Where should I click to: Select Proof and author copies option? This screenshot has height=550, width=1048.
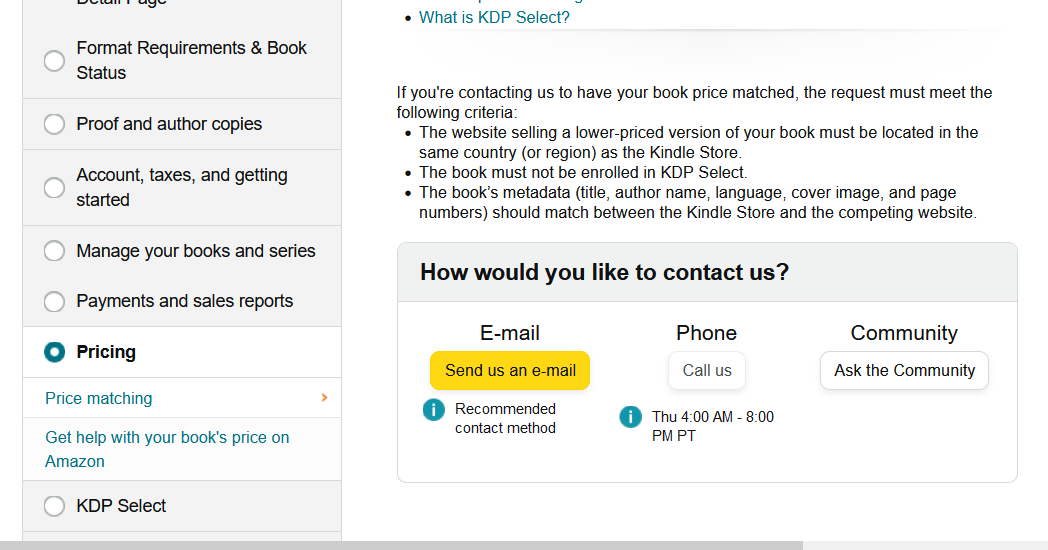(x=54, y=124)
